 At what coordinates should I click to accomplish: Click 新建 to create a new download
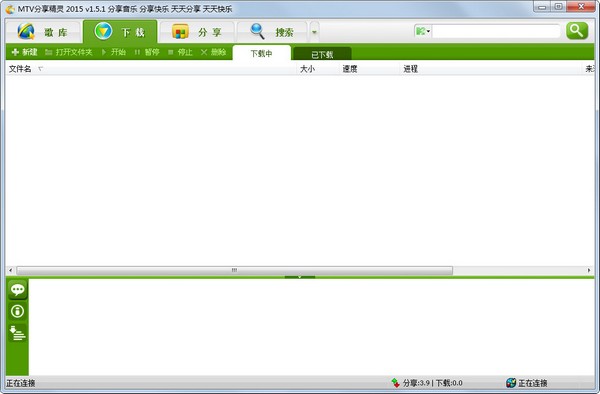(24, 52)
